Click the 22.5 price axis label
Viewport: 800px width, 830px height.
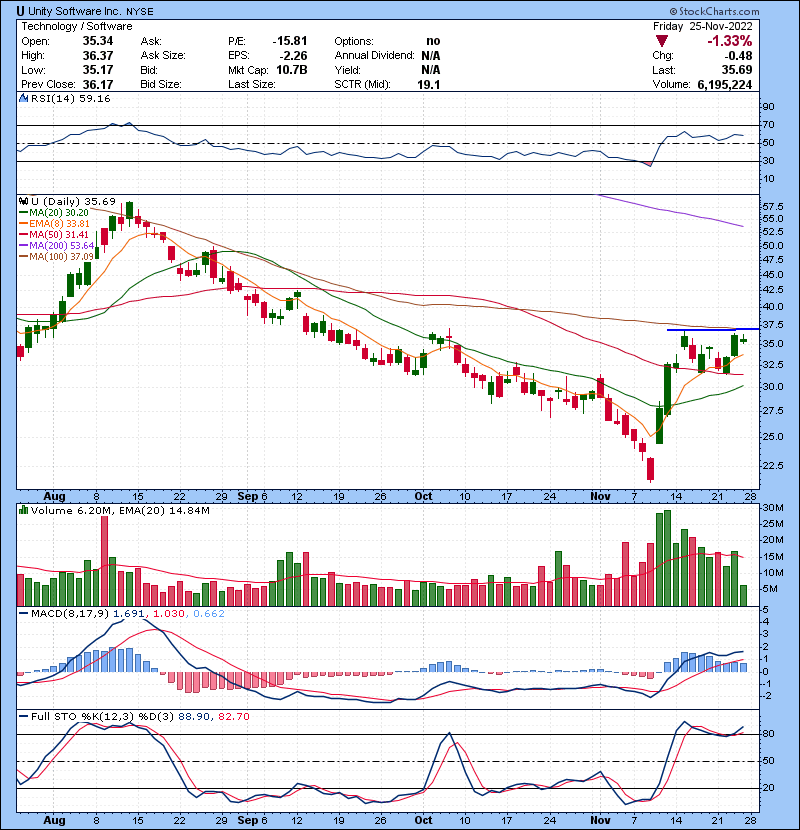point(772,465)
